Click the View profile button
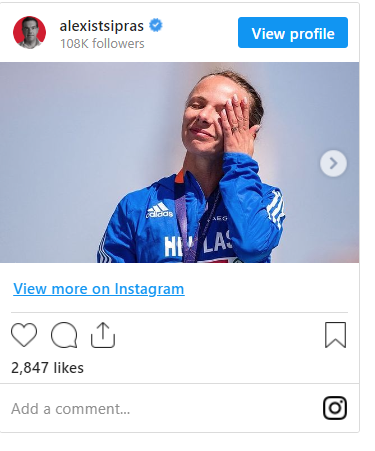Image resolution: width=375 pixels, height=451 pixels. click(293, 33)
